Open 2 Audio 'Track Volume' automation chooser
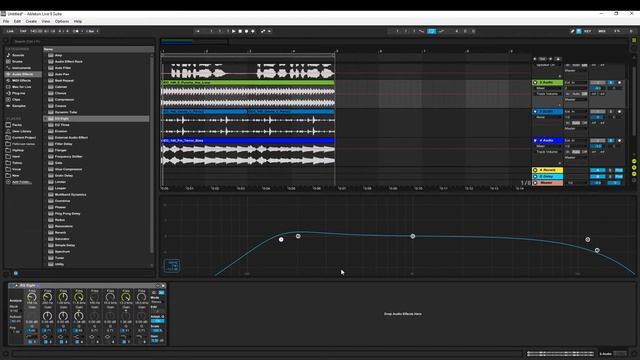The image size is (640, 360). coord(547,94)
